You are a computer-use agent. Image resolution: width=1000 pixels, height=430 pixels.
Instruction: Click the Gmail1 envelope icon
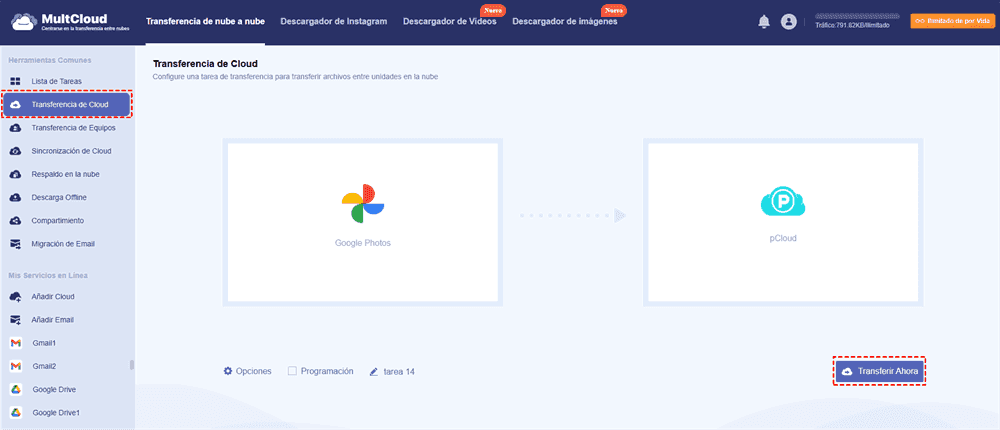click(16, 343)
